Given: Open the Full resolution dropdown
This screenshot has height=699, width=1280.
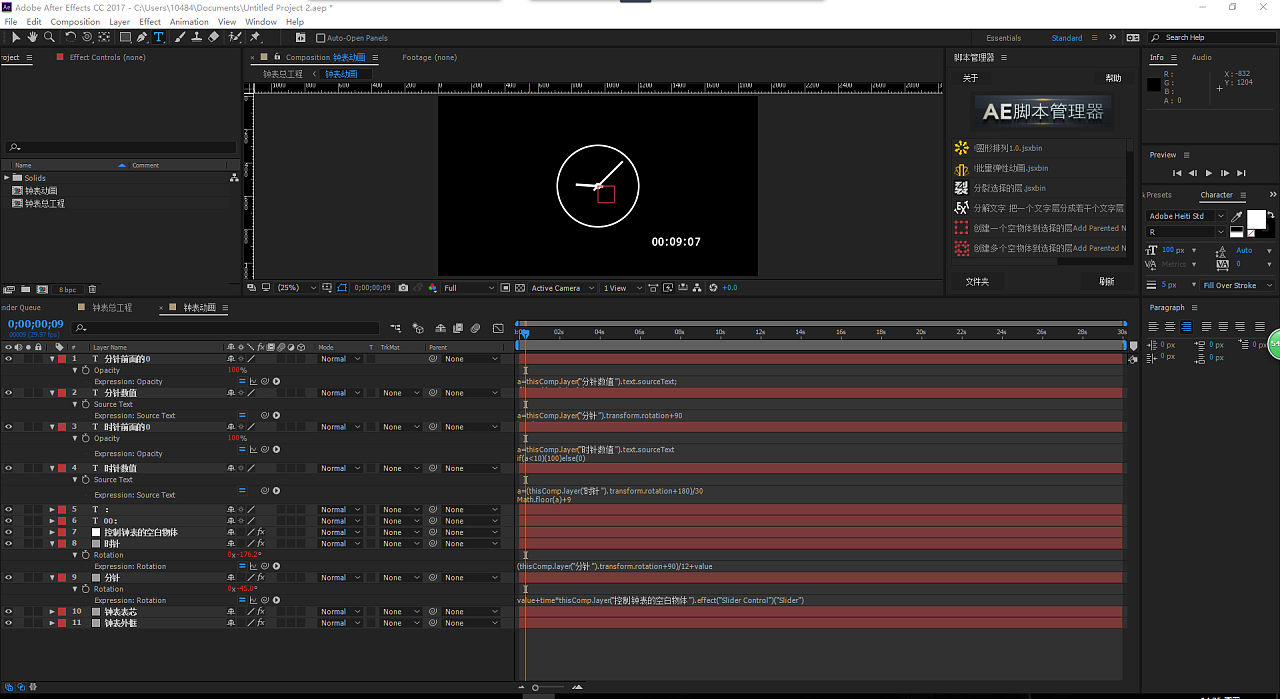Looking at the screenshot, I should coord(468,288).
